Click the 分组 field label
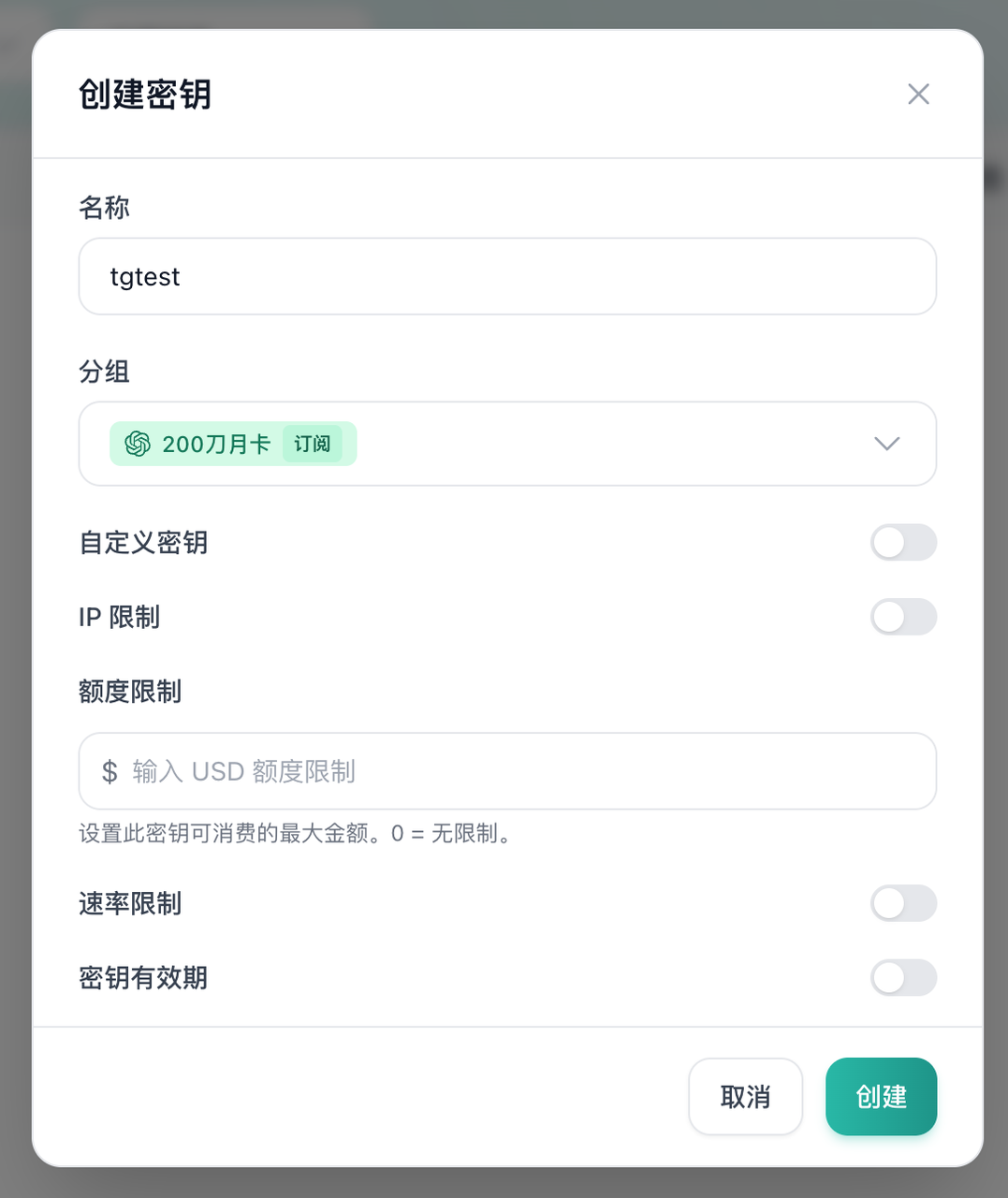The width and height of the screenshot is (1008, 1198). point(104,372)
